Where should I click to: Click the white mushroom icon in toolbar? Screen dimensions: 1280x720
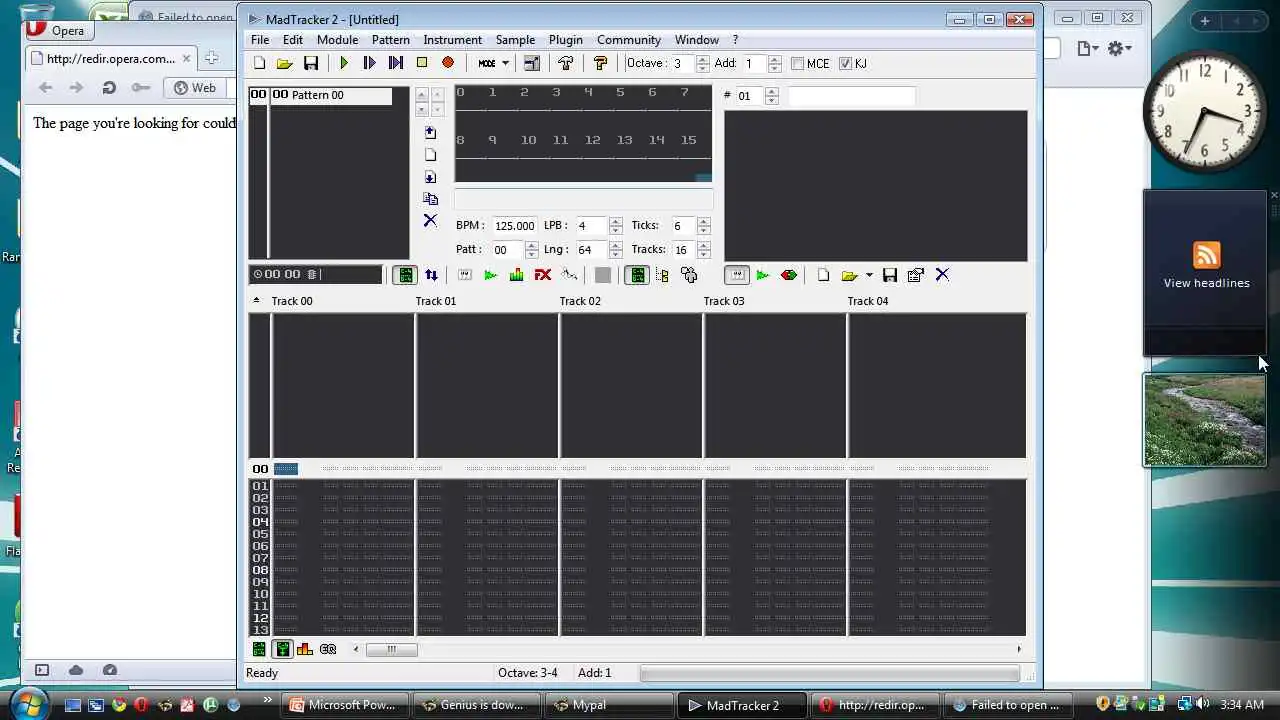[x=566, y=63]
